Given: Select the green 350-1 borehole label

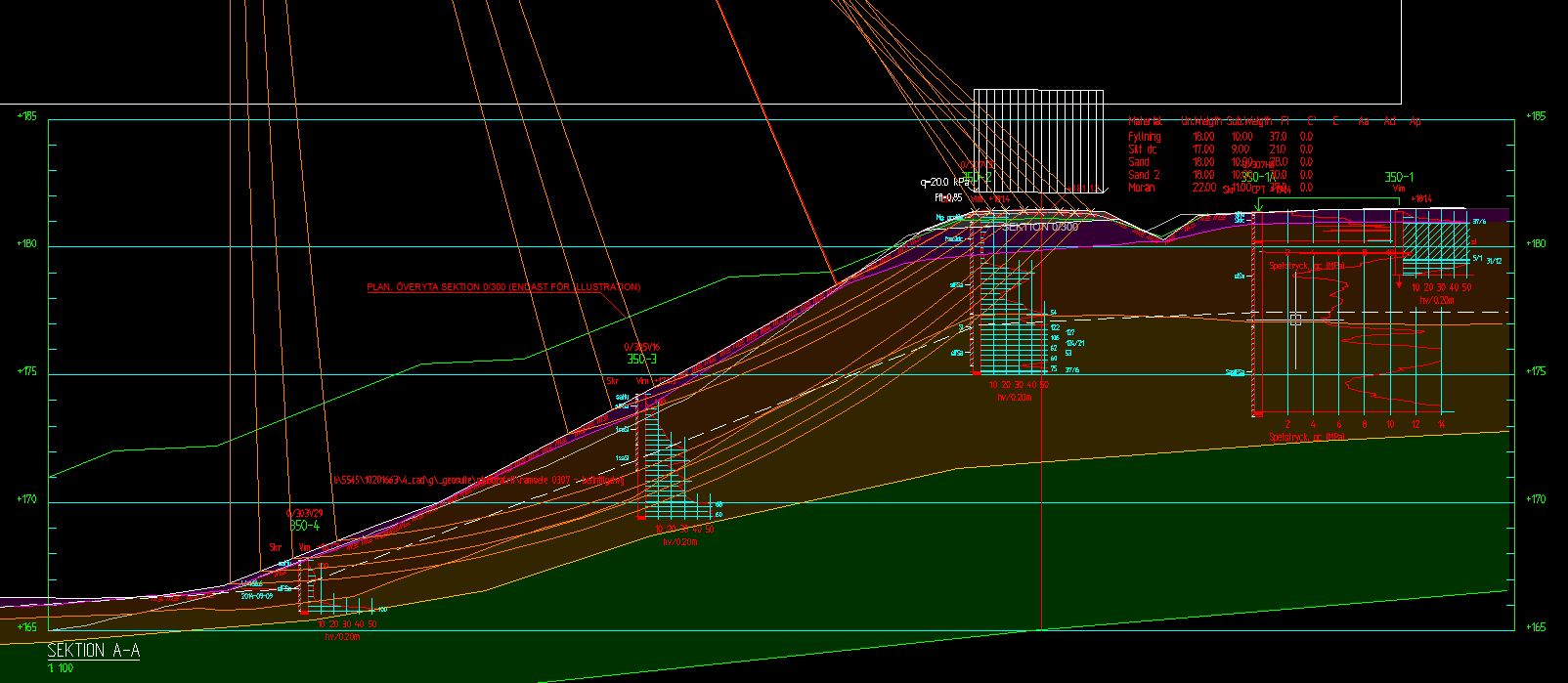Looking at the screenshot, I should 1399,177.
